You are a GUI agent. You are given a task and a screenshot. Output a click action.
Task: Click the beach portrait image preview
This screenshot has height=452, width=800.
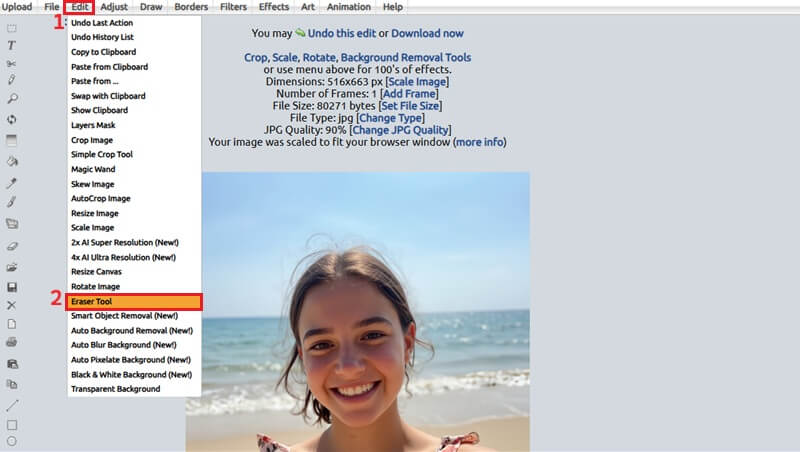[x=358, y=312]
